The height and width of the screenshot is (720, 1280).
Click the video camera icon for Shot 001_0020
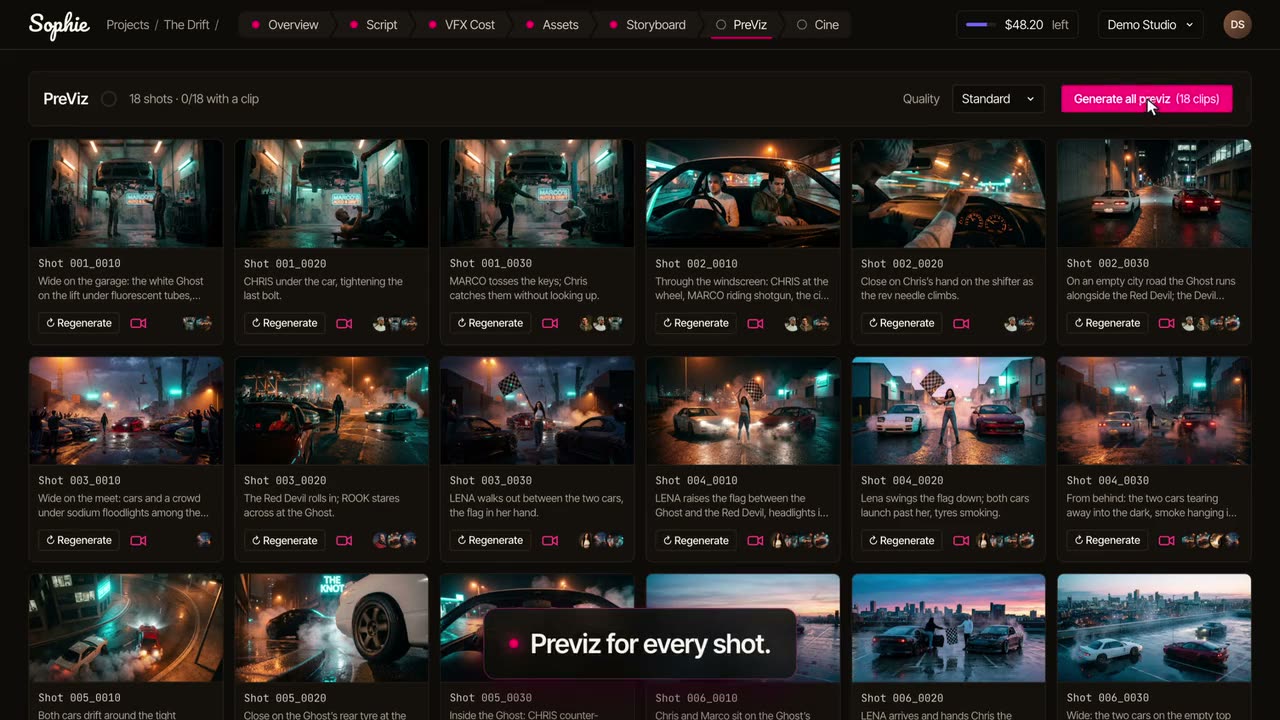344,323
